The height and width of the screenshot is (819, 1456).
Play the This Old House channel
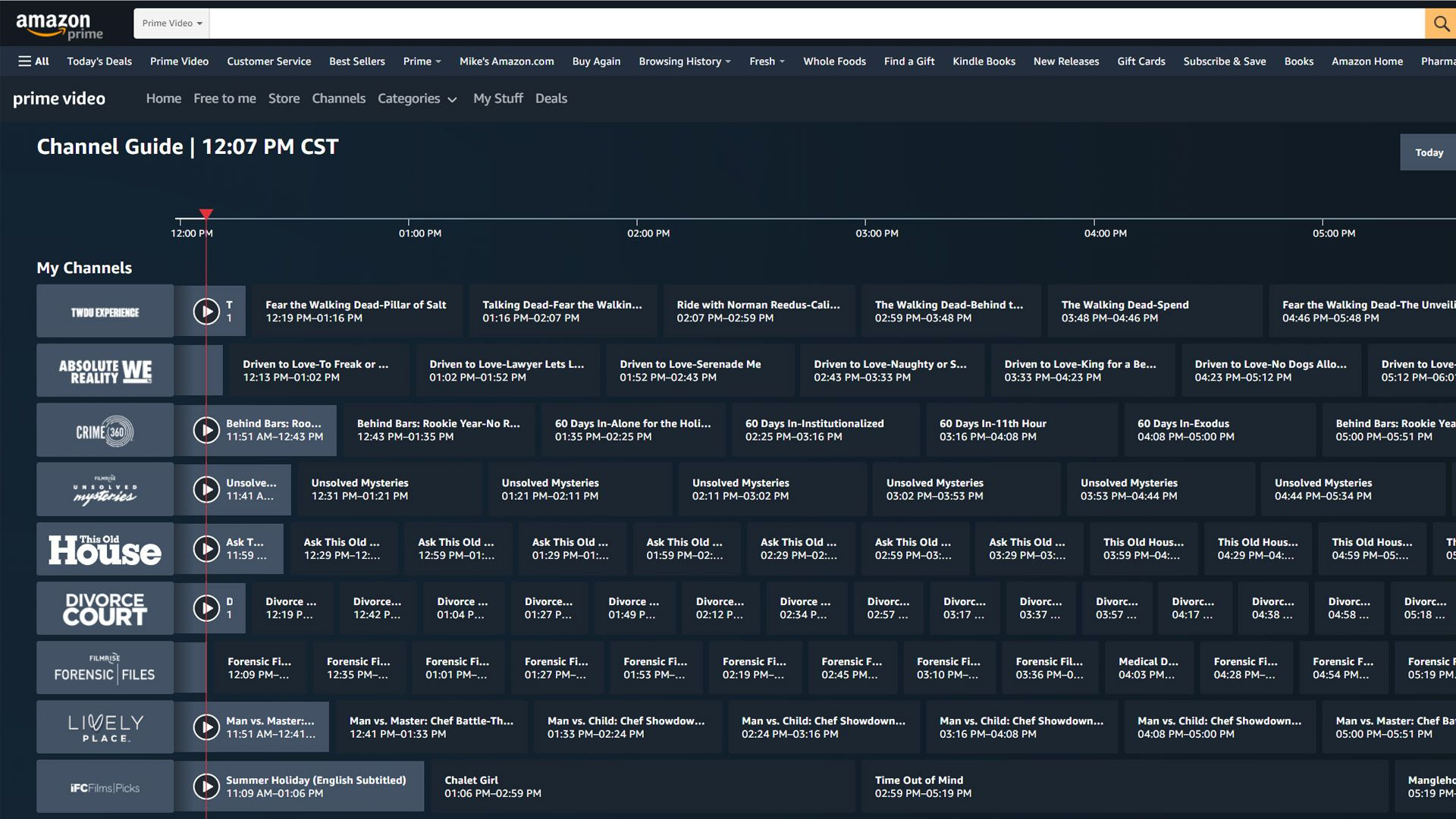coord(206,548)
